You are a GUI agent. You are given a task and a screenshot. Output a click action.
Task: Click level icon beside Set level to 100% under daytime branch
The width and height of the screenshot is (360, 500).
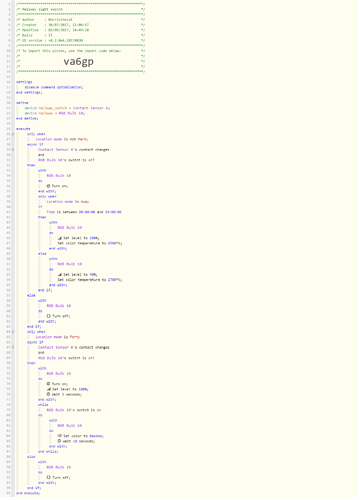click(59, 238)
